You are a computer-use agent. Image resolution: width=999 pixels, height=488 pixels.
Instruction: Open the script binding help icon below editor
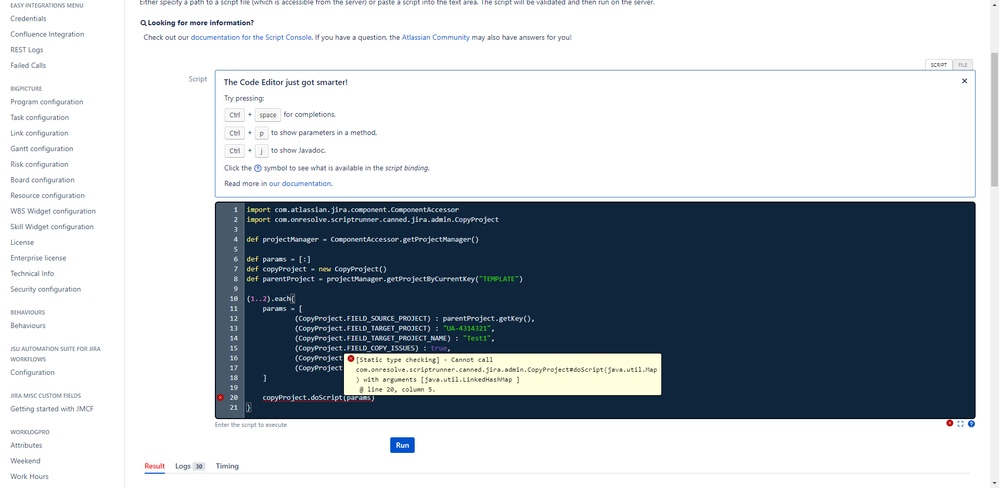coord(971,424)
